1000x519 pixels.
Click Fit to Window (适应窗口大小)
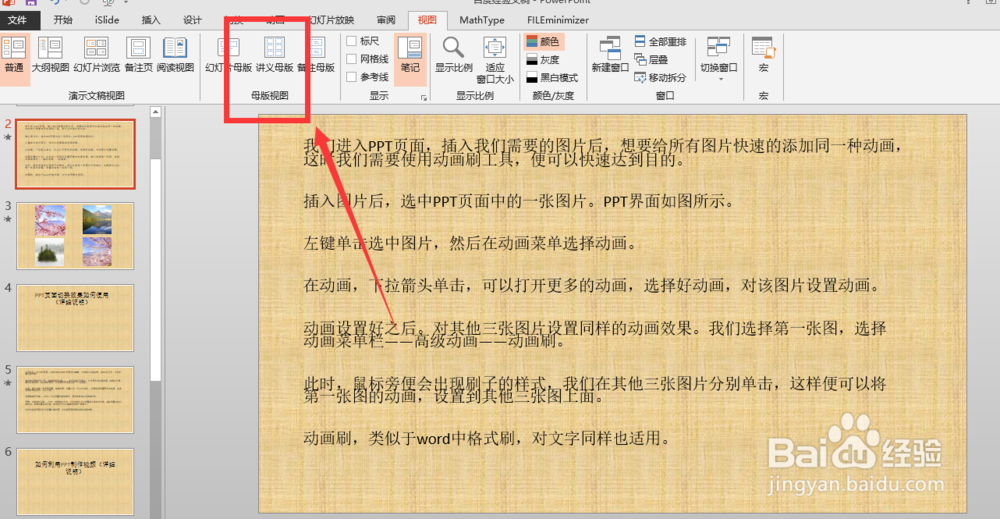pos(495,61)
